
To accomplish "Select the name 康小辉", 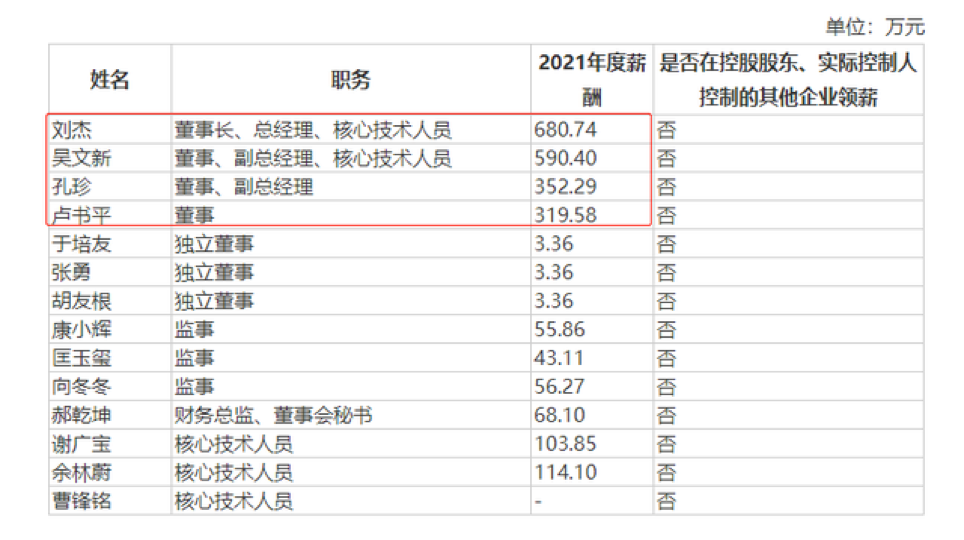I will tap(82, 330).
